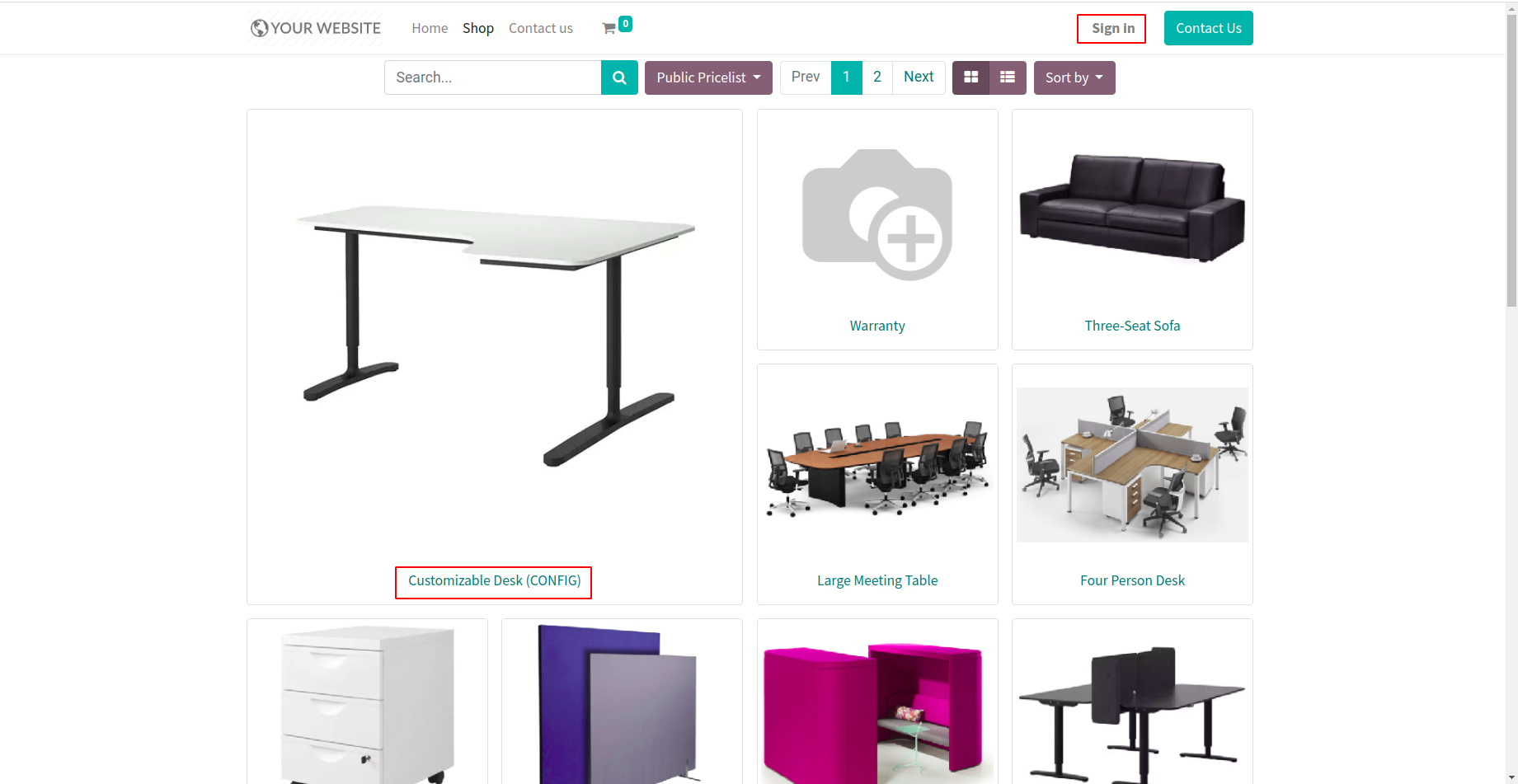This screenshot has width=1518, height=784.
Task: Click the Next pagination button
Action: click(919, 77)
